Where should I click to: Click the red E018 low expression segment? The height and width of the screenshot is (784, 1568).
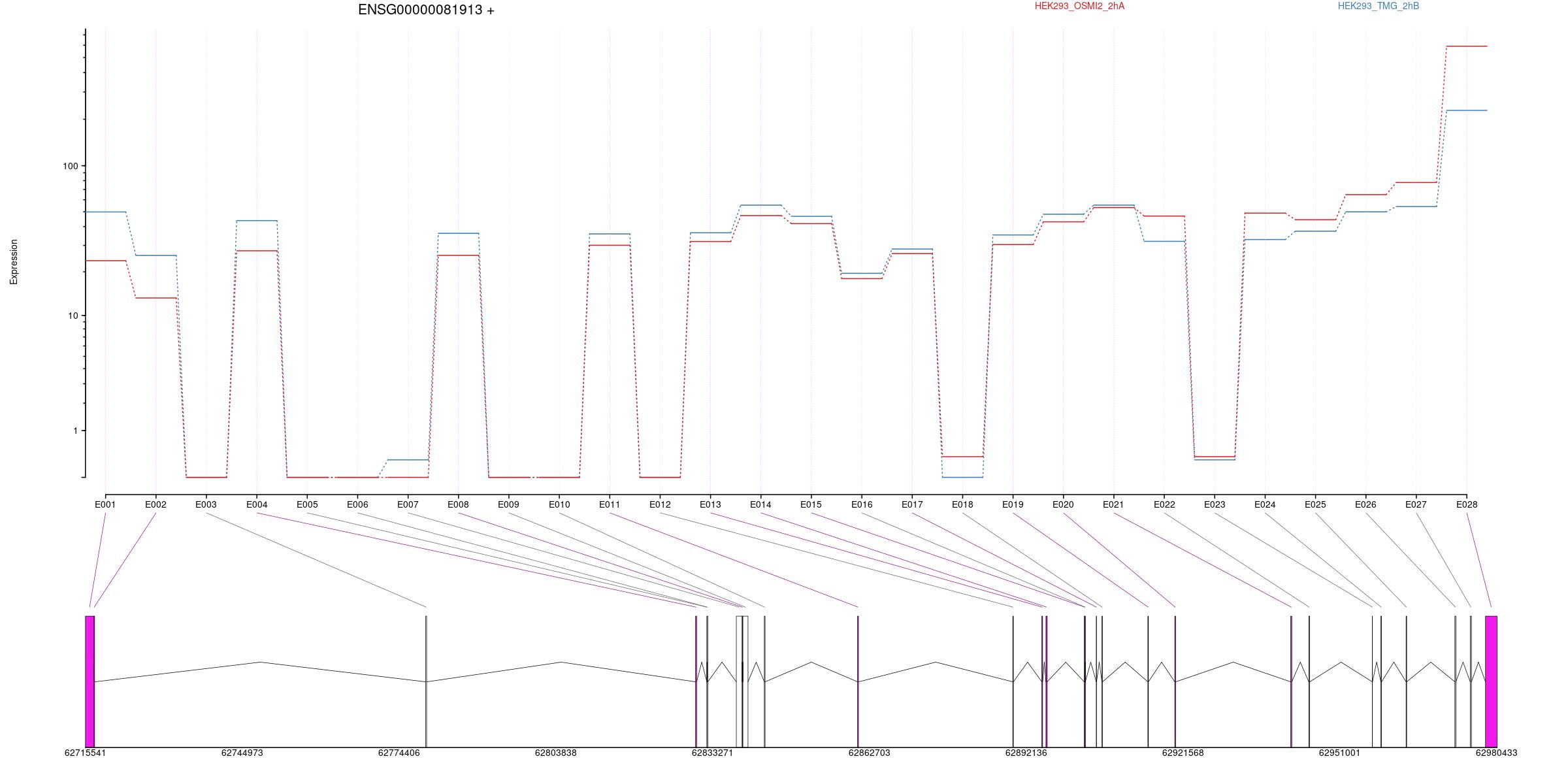[962, 457]
